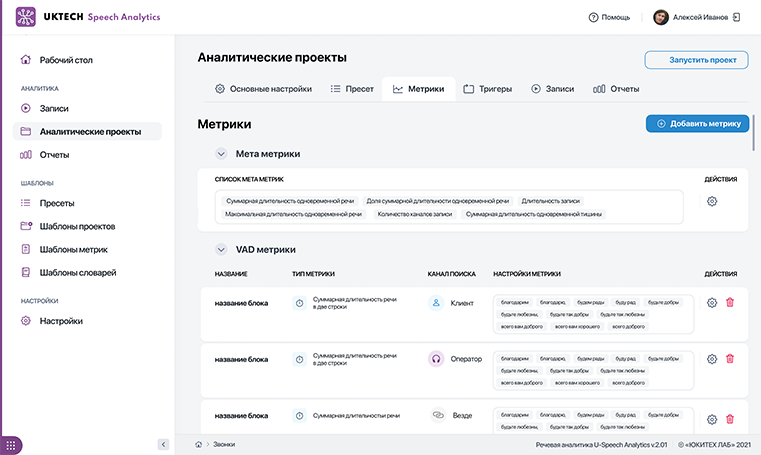Open the Основные настройки tab
The width and height of the screenshot is (761, 455).
point(265,89)
